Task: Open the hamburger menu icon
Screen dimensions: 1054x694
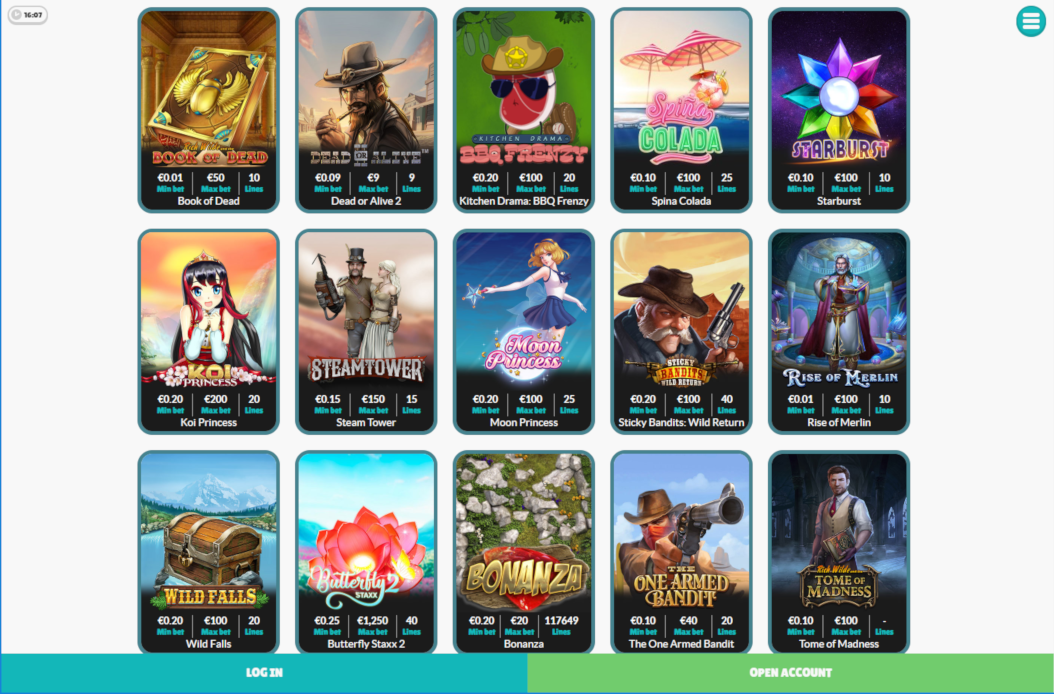Action: 1030,22
